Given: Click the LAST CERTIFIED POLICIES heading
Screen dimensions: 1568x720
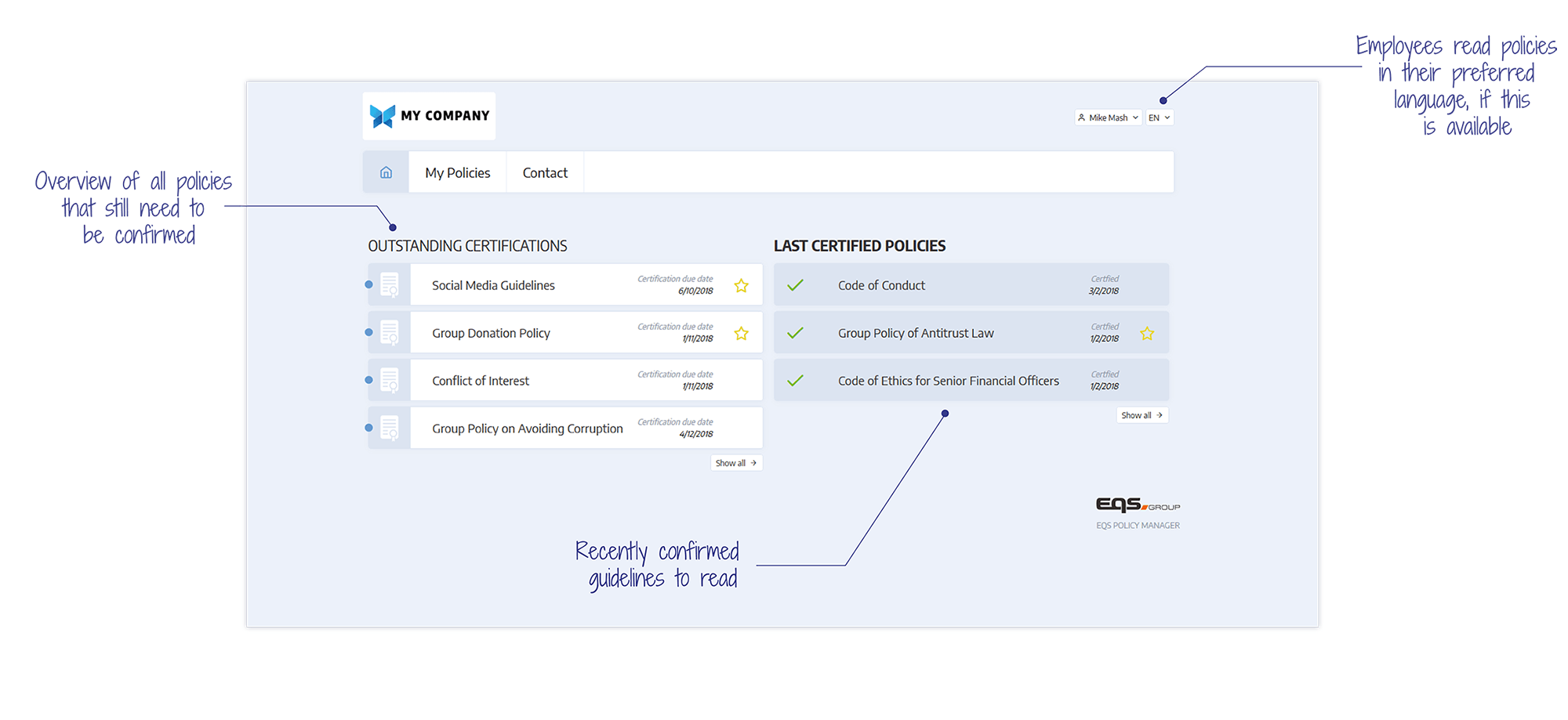Looking at the screenshot, I should (x=859, y=246).
